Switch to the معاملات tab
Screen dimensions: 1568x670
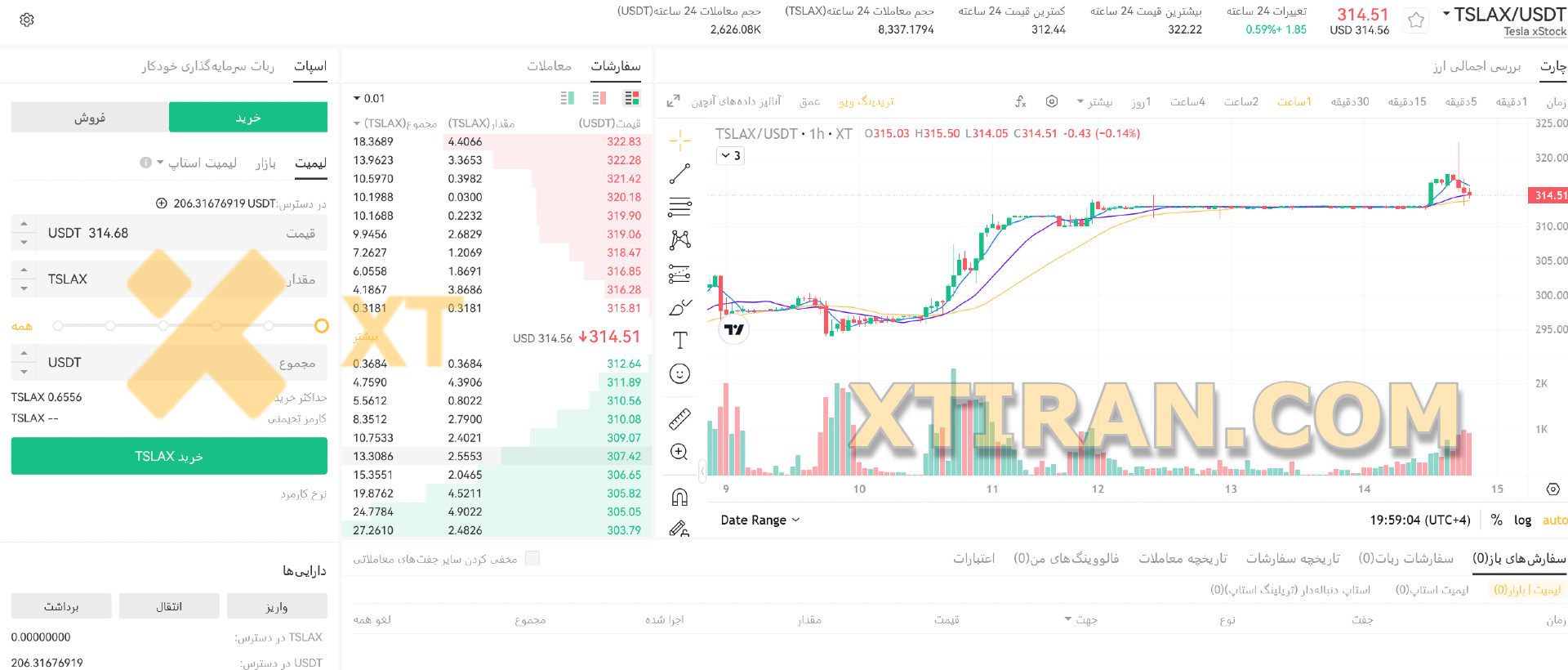pyautogui.click(x=549, y=65)
